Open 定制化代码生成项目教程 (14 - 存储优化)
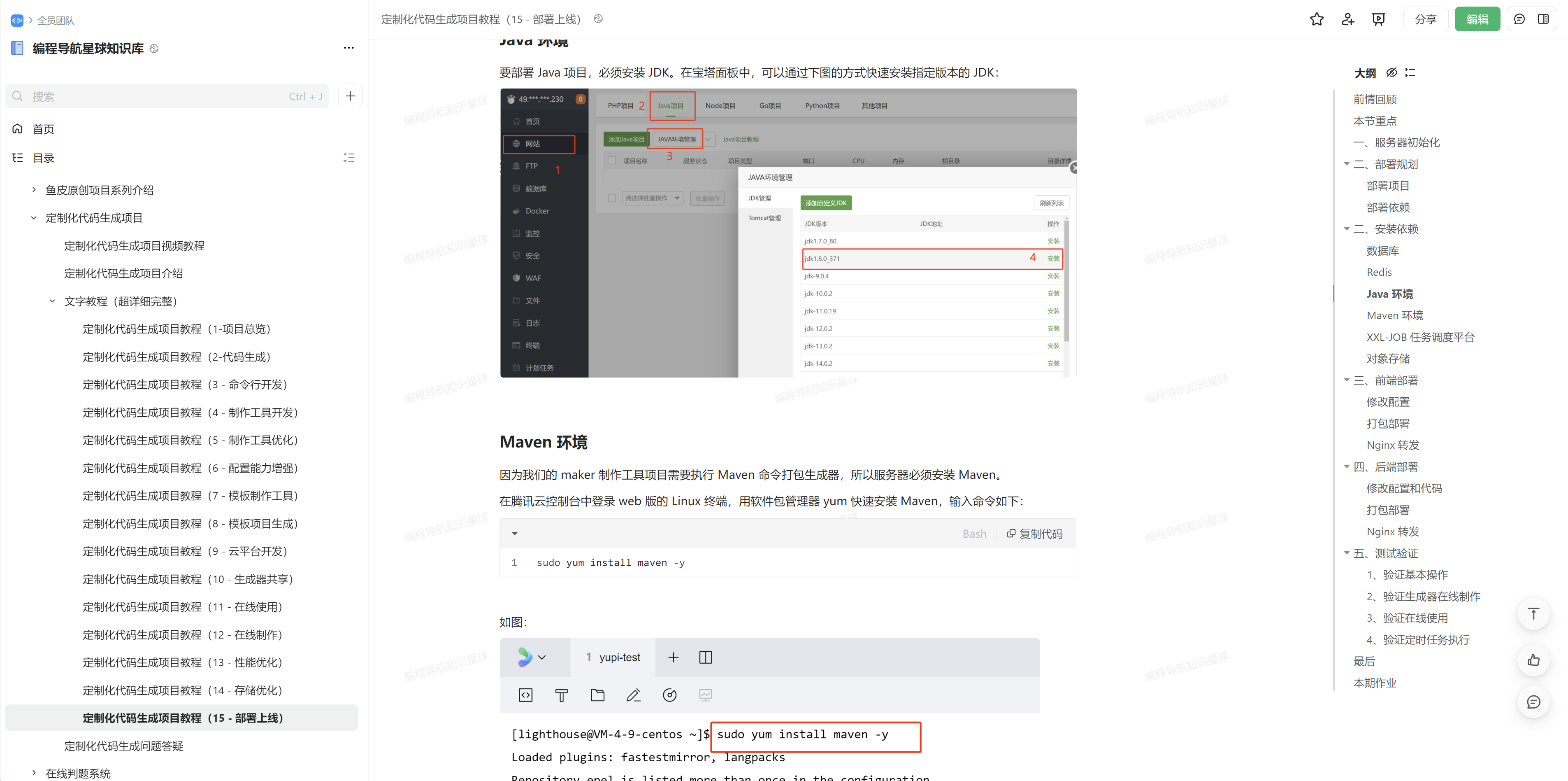This screenshot has height=781, width=1568. coord(182,690)
